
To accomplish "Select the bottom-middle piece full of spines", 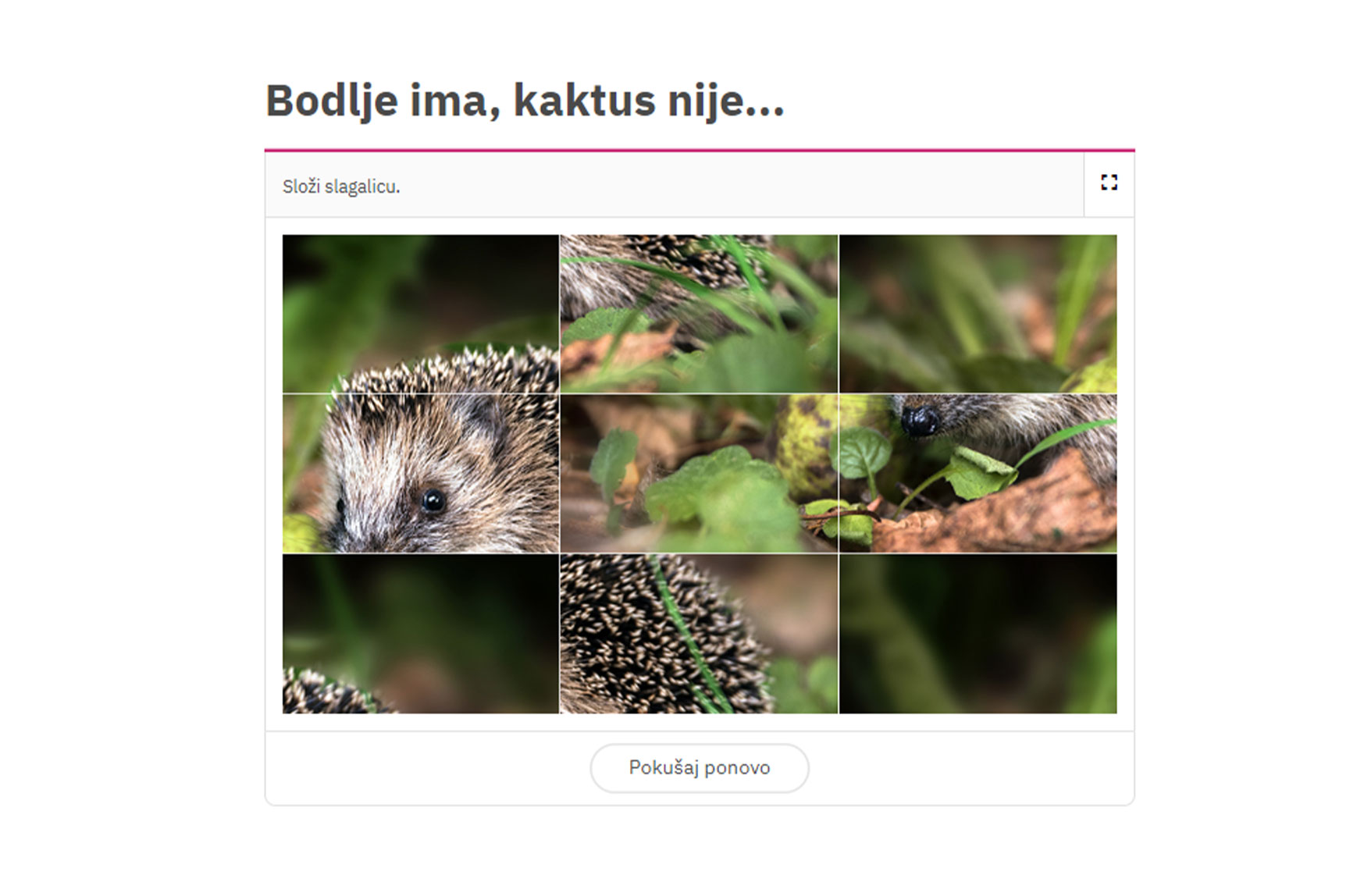I will (x=699, y=634).
